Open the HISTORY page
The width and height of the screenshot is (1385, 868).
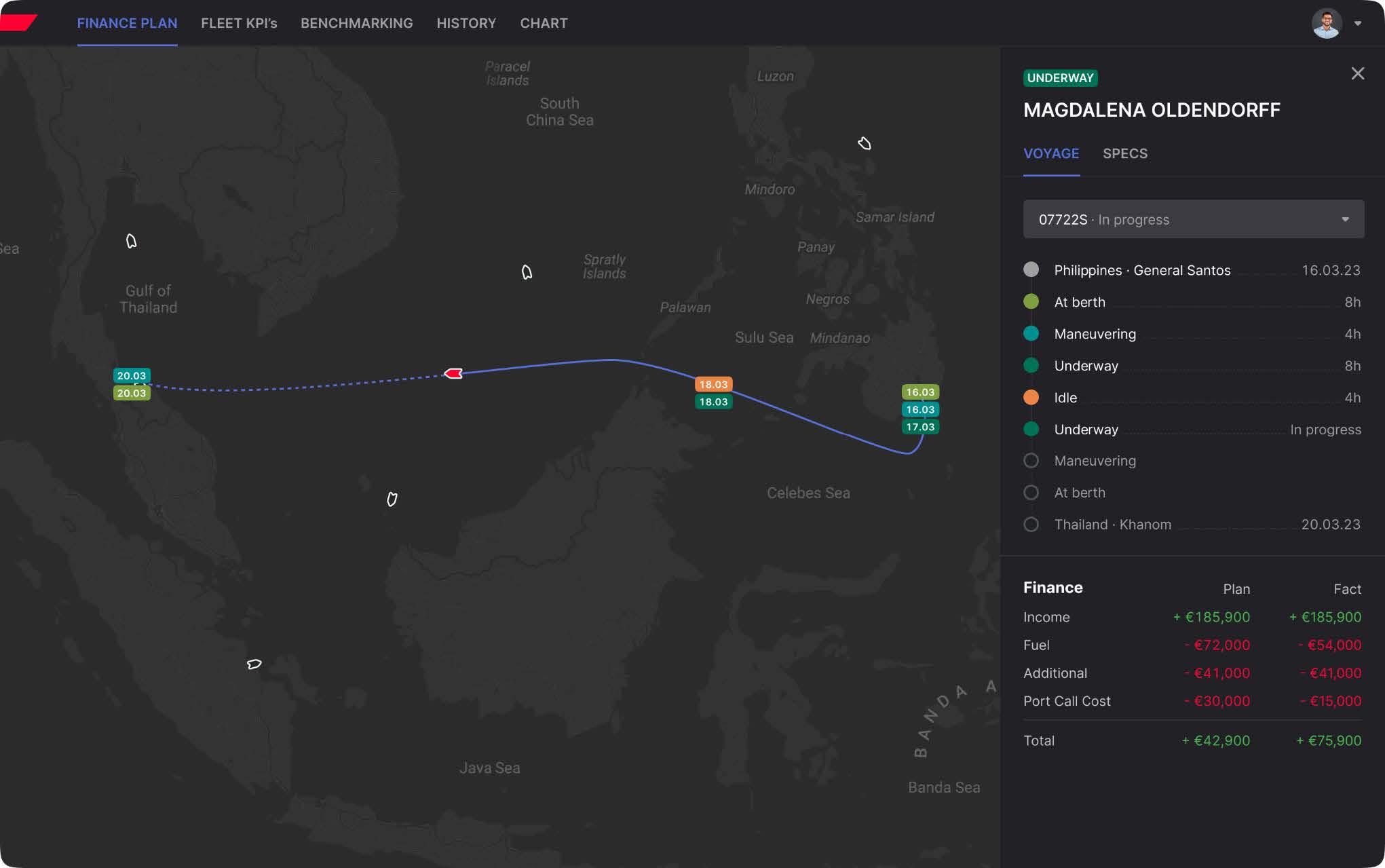tap(466, 23)
